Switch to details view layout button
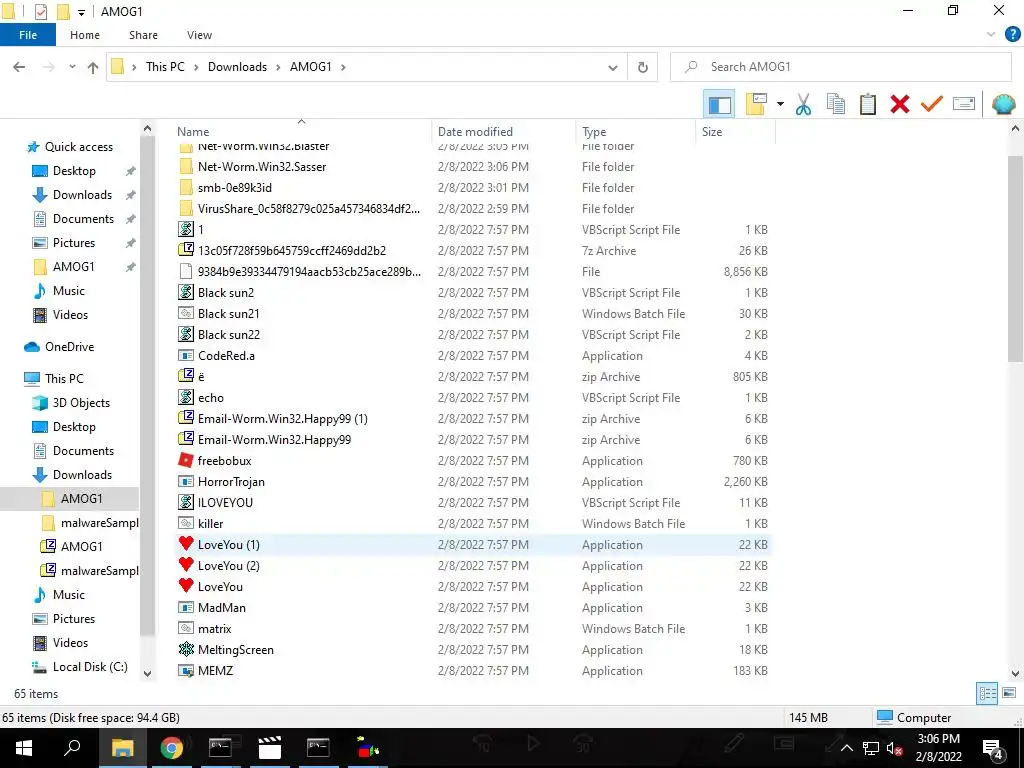Image resolution: width=1024 pixels, height=768 pixels. pos(987,694)
